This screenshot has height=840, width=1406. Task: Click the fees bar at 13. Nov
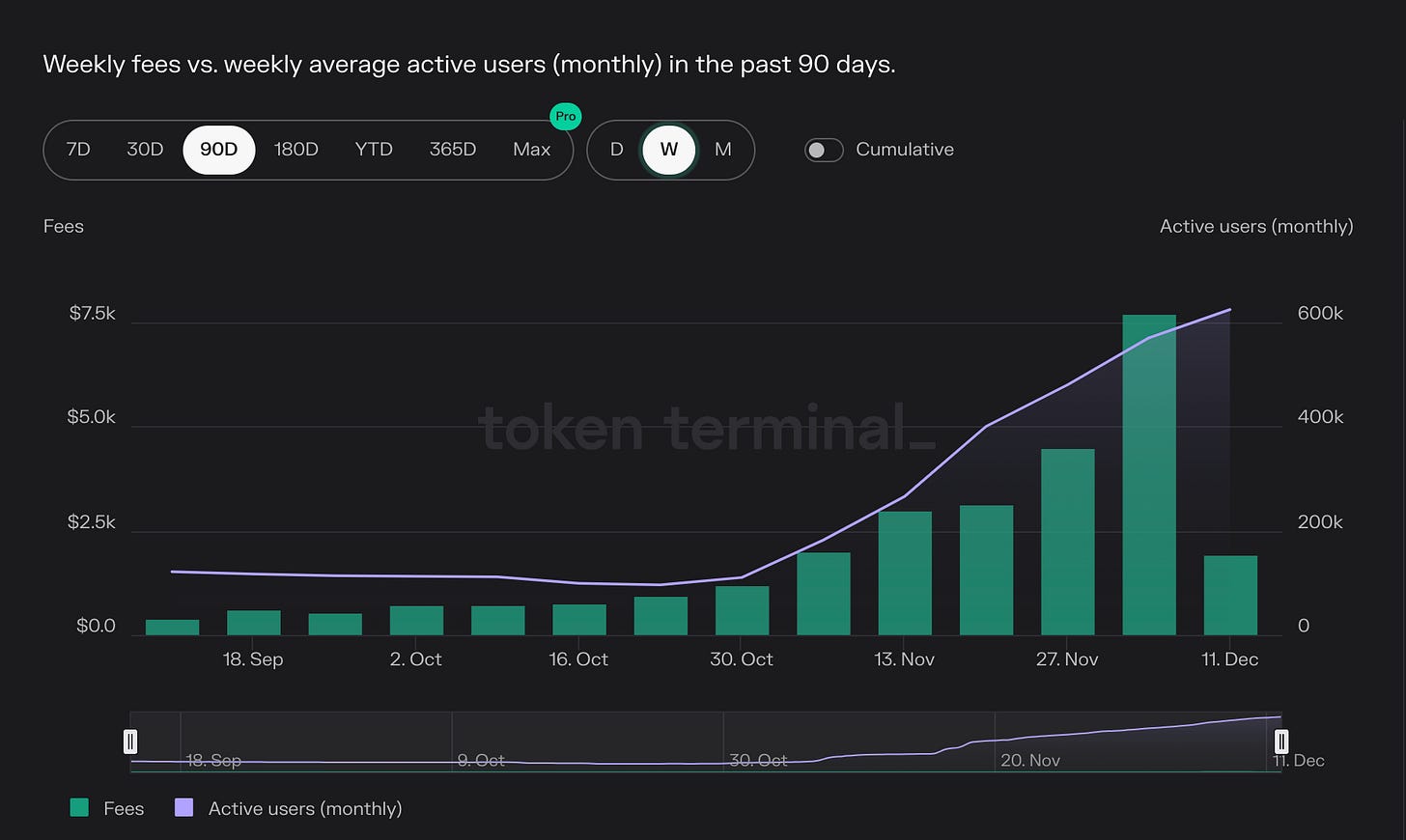click(x=905, y=574)
